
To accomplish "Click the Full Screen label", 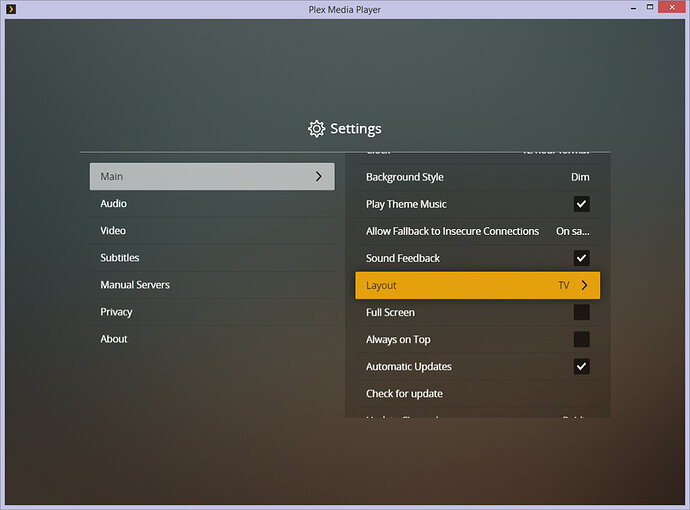I will (x=390, y=312).
